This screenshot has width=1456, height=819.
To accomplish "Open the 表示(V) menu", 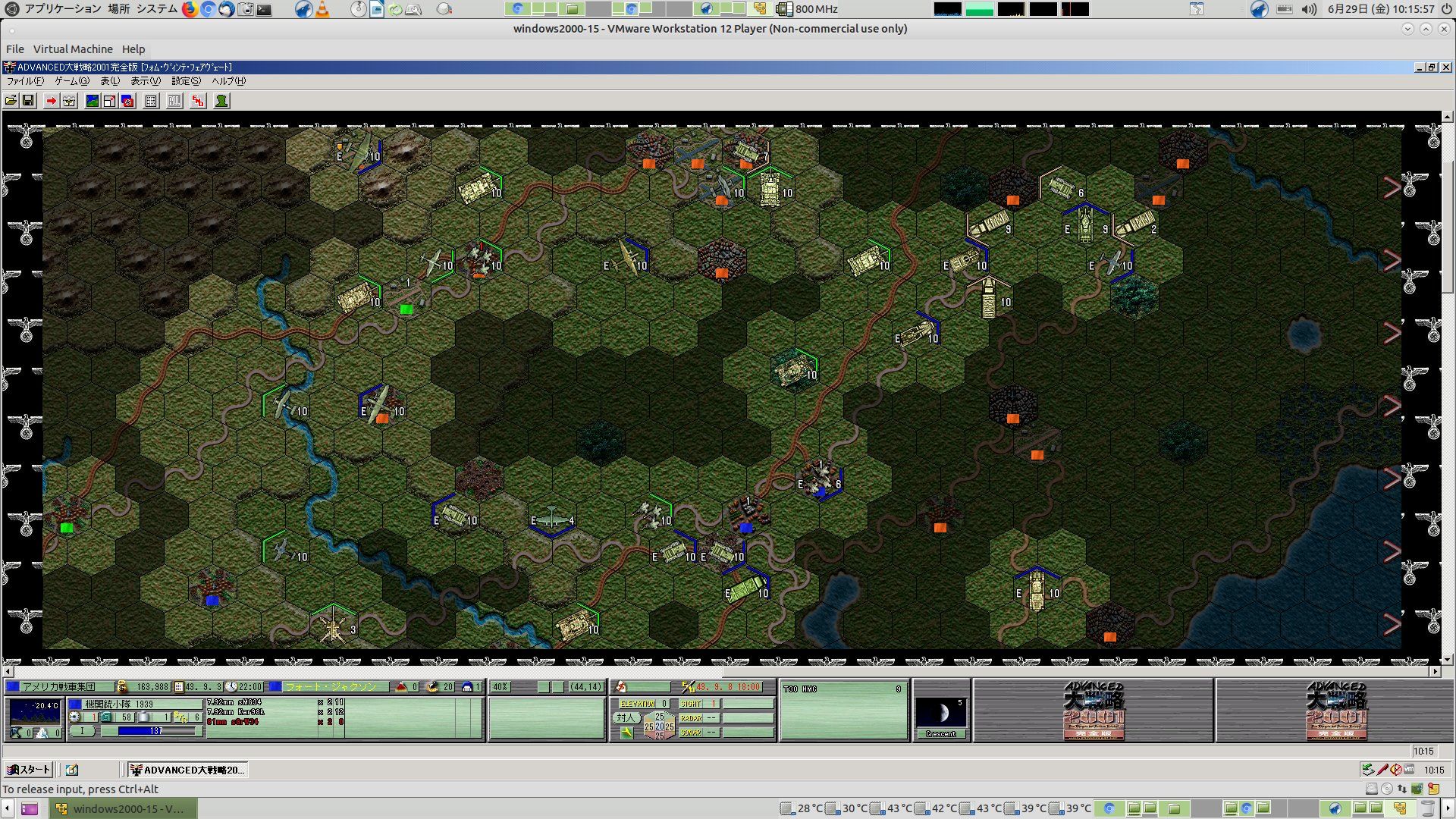I will pyautogui.click(x=145, y=81).
